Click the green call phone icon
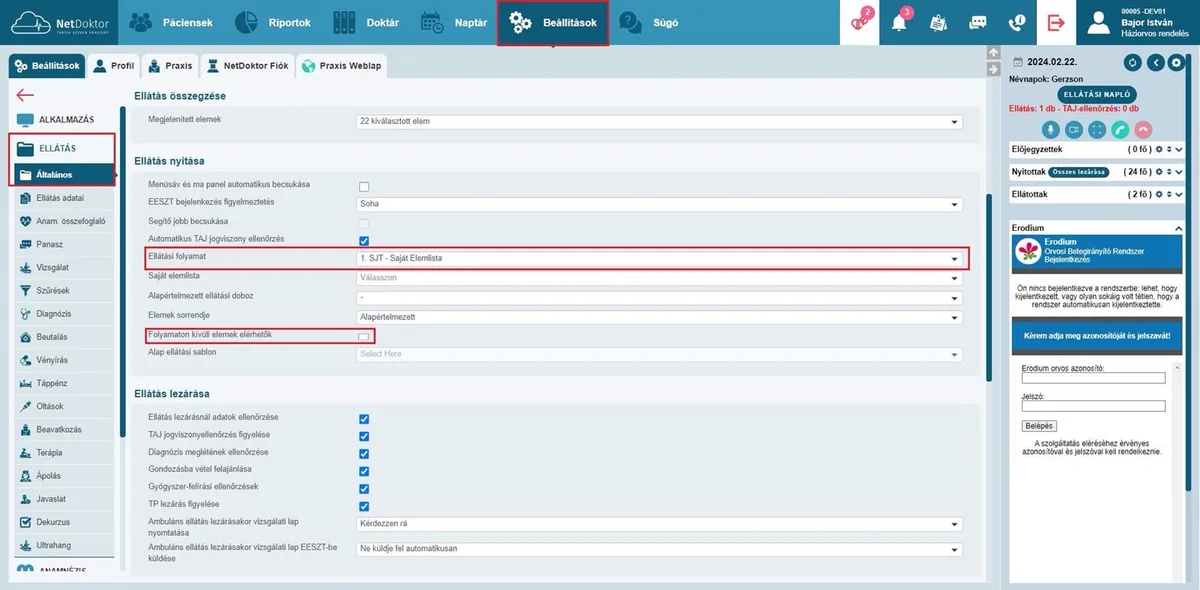 [x=1120, y=129]
